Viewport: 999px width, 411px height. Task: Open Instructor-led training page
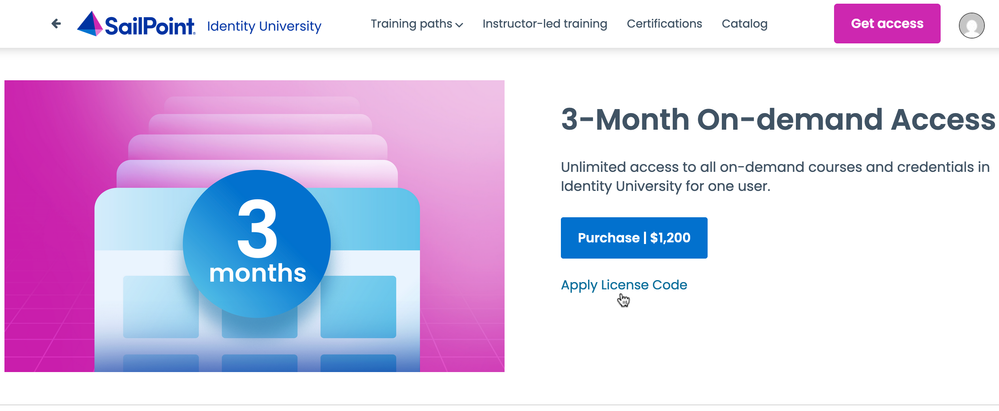[544, 24]
